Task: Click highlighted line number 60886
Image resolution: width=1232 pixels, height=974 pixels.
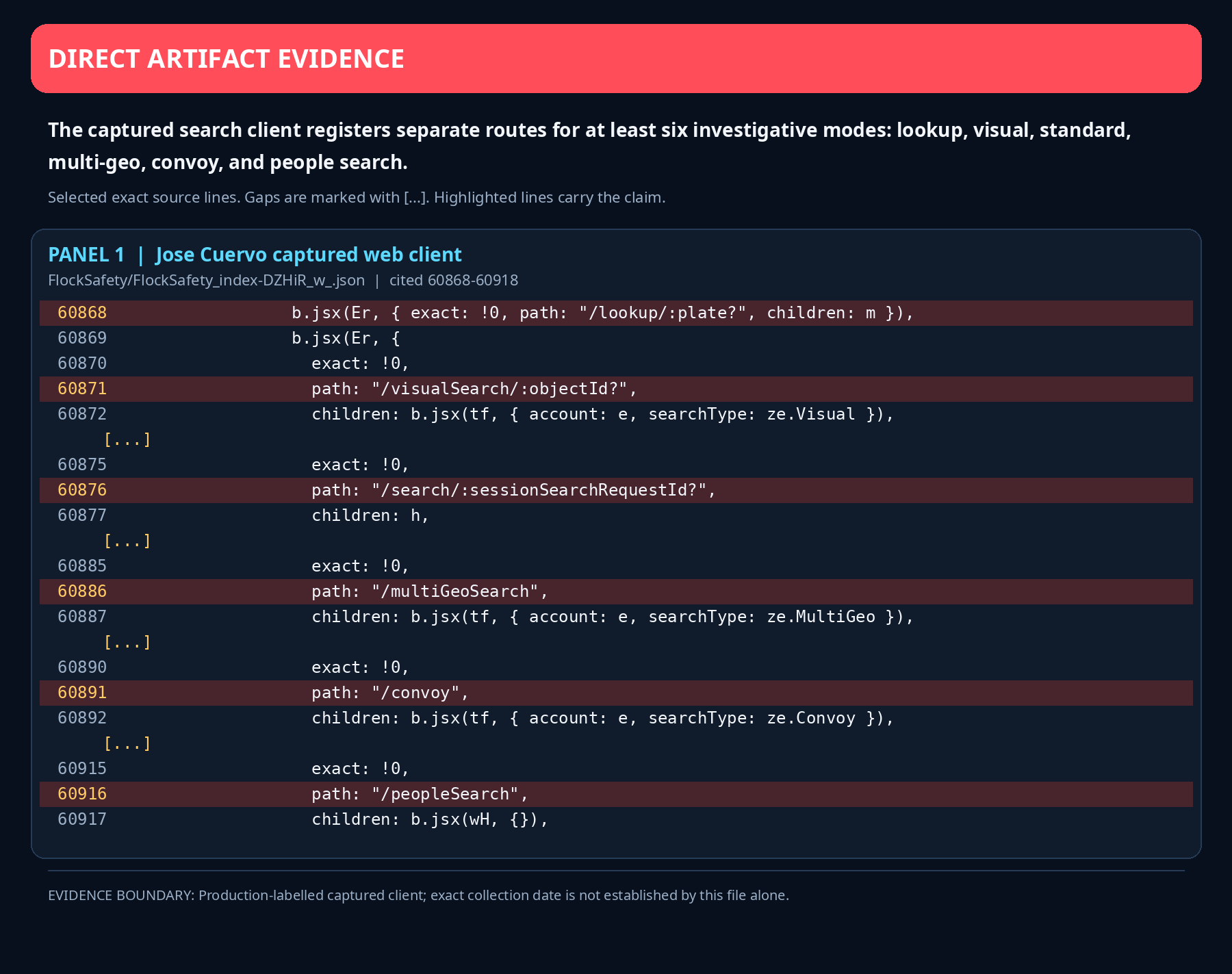Action: point(82,591)
